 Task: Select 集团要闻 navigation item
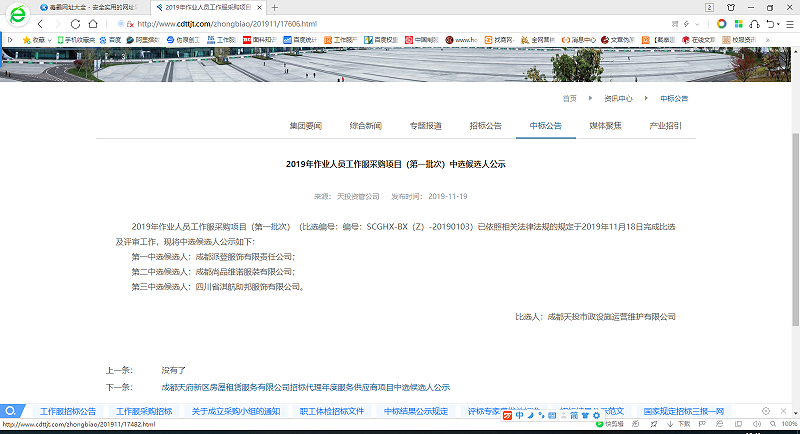coord(306,126)
